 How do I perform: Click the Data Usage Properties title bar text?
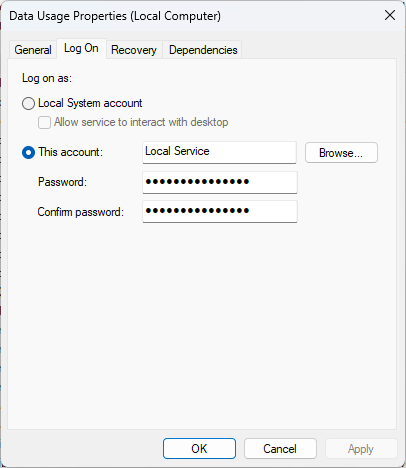[x=115, y=16]
